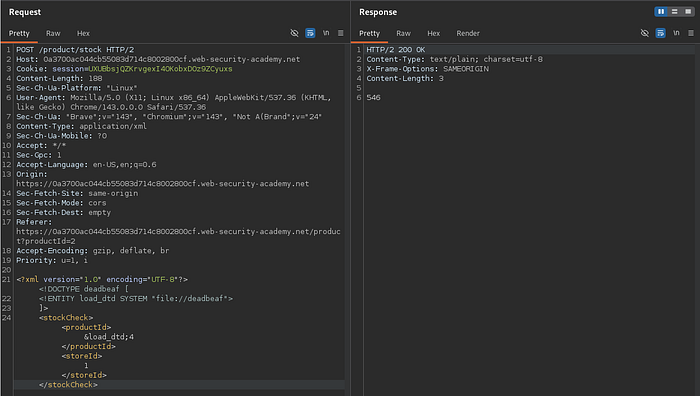Screen dimensions: 700x396
Task: Click the opening <stockCheck> tag
Action: coord(66,318)
